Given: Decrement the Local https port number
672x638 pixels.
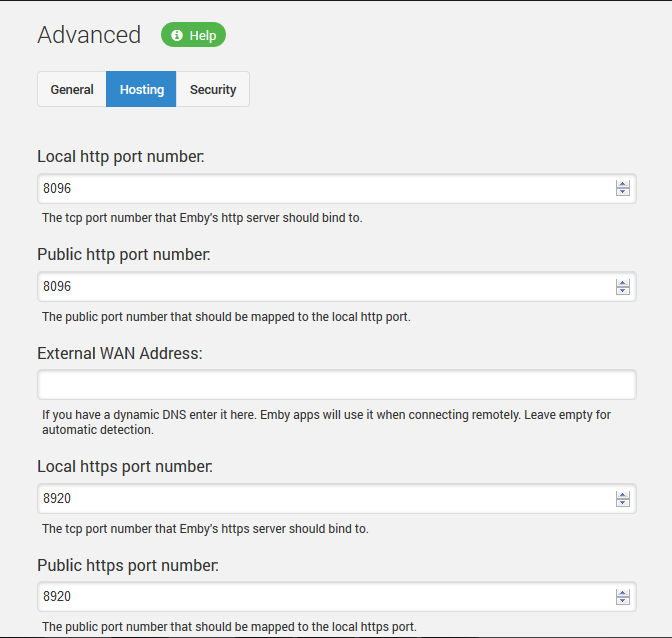Looking at the screenshot, I should [x=623, y=503].
